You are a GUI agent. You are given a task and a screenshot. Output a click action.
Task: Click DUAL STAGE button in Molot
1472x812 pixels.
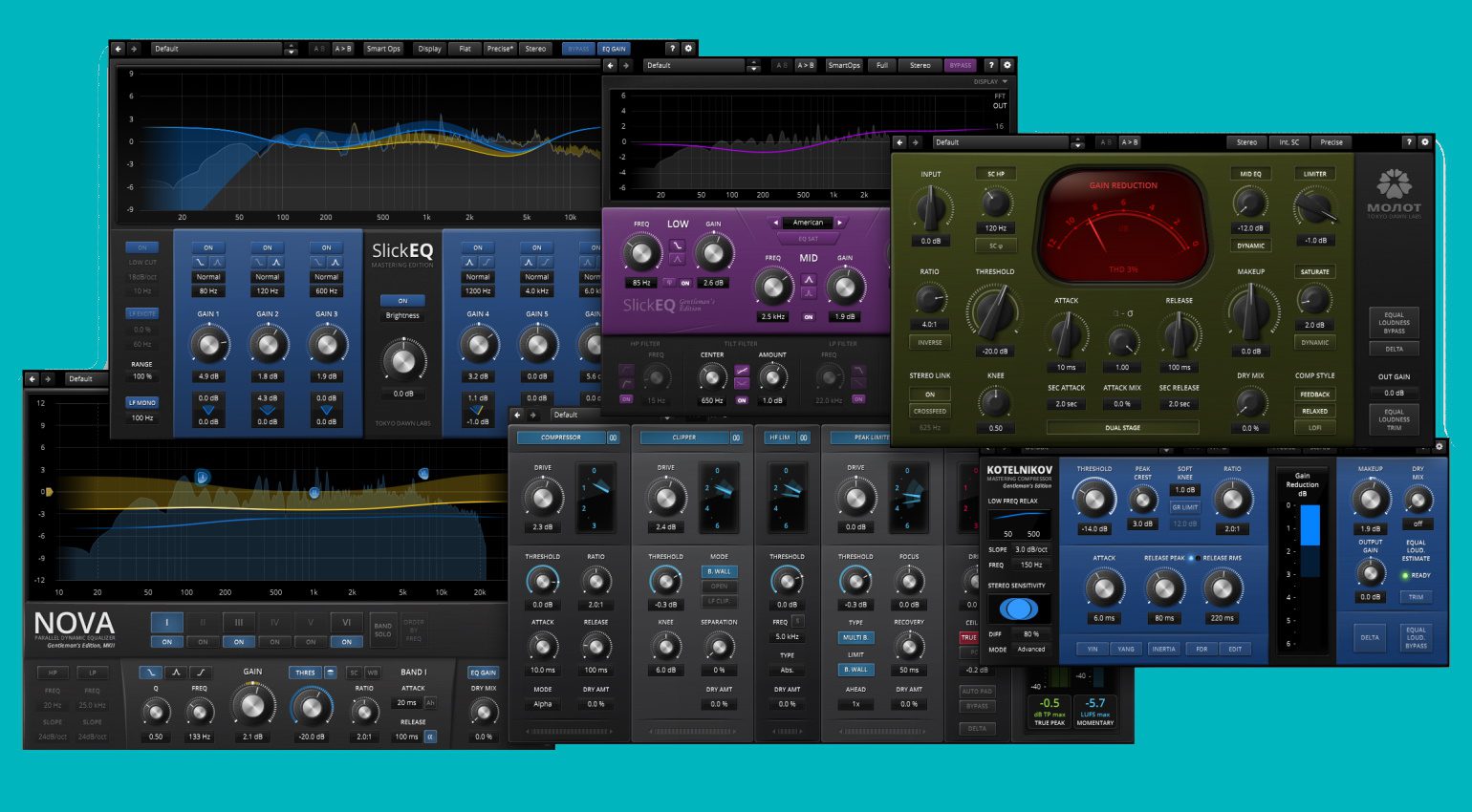coord(1122,427)
